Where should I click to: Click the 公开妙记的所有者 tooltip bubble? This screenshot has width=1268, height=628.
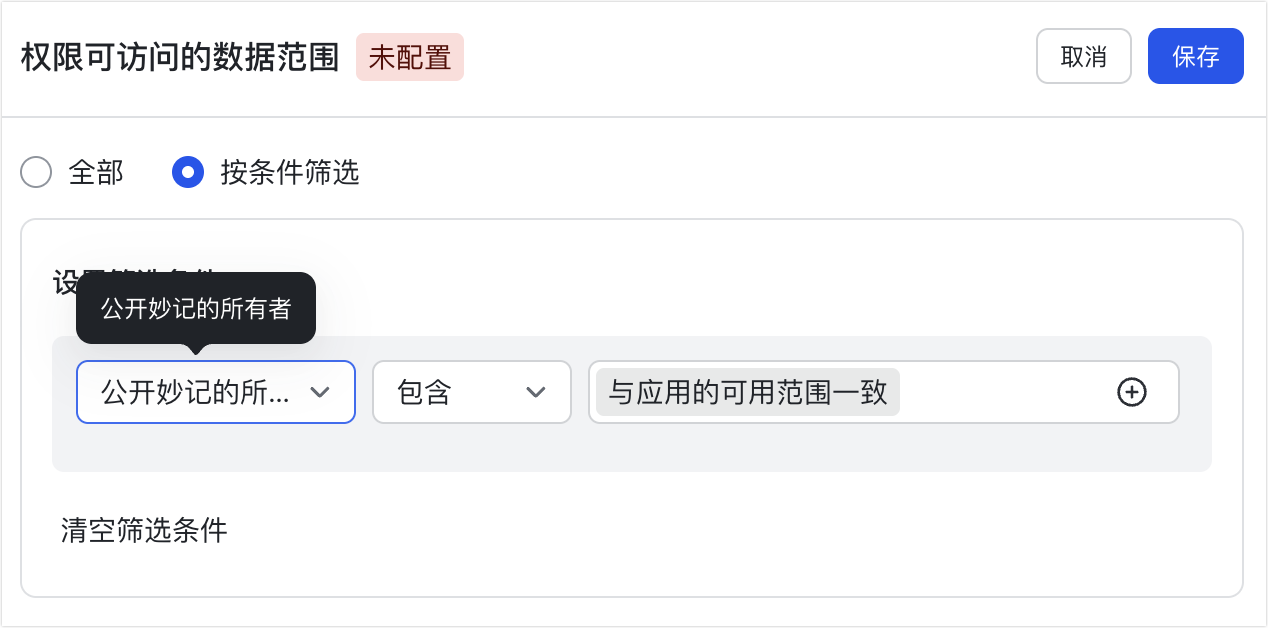(x=196, y=309)
